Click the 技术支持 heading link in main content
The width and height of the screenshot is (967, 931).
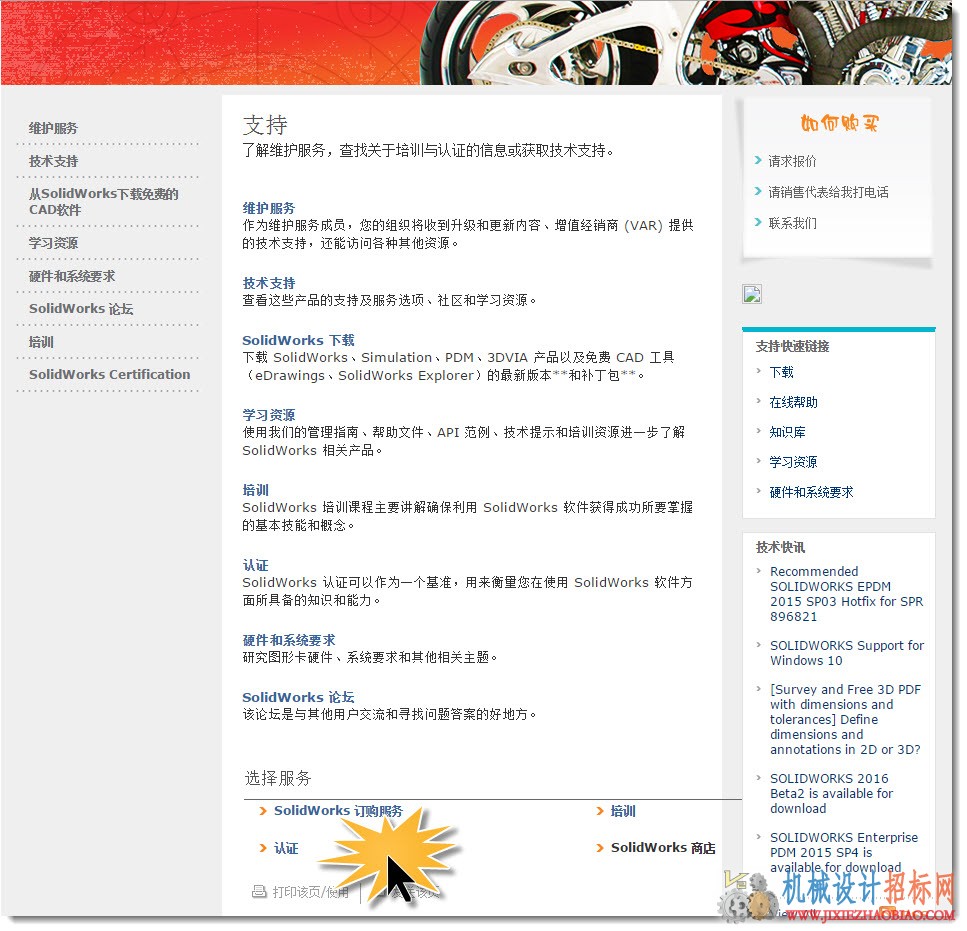(x=269, y=284)
